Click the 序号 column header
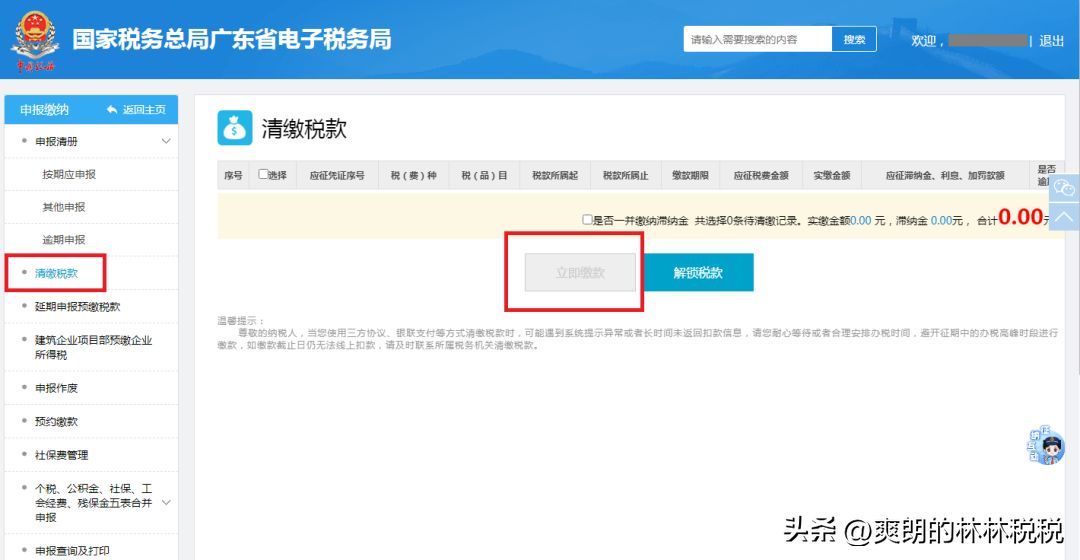The image size is (1080, 560). pyautogui.click(x=233, y=176)
